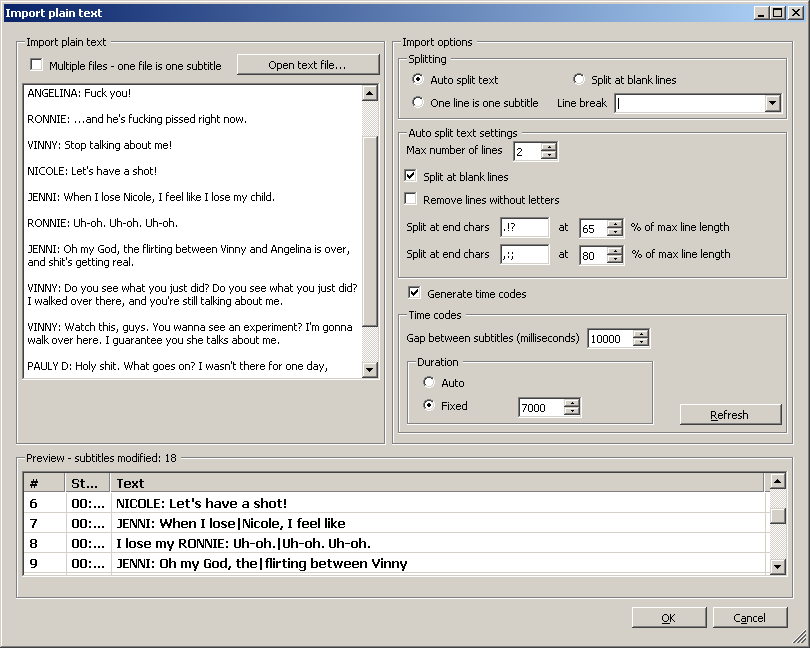Screen dimensions: 810x648
Task: Switch splitting to 'Split at blank lines'
Action: click(x=578, y=79)
